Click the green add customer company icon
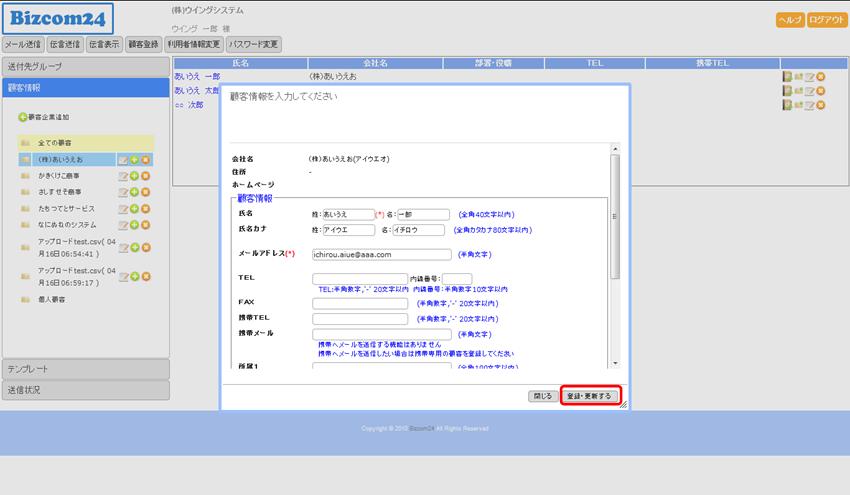The image size is (850, 495). click(x=23, y=118)
